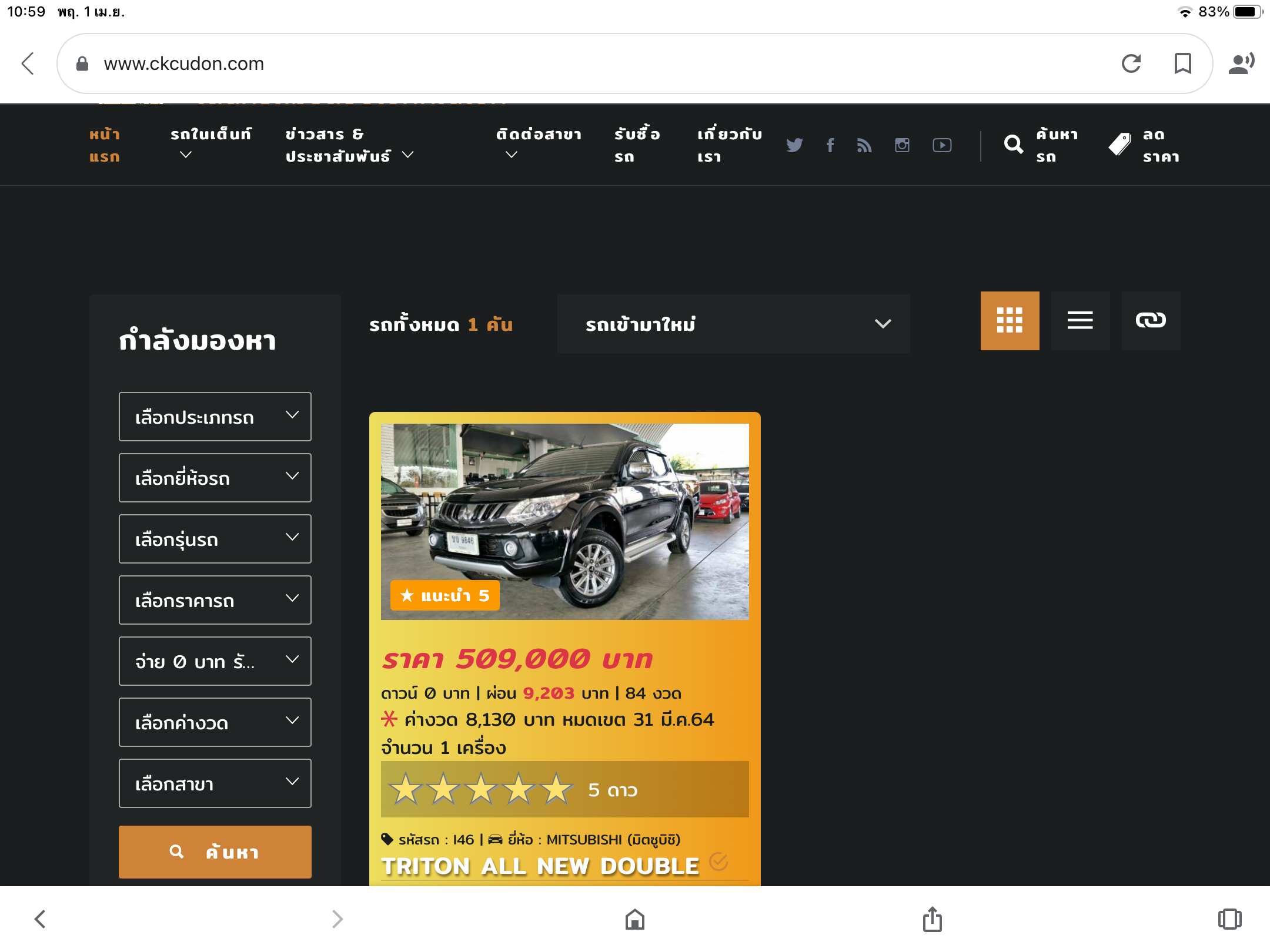Open the YouTube icon link
The image size is (1270, 952).
942,145
